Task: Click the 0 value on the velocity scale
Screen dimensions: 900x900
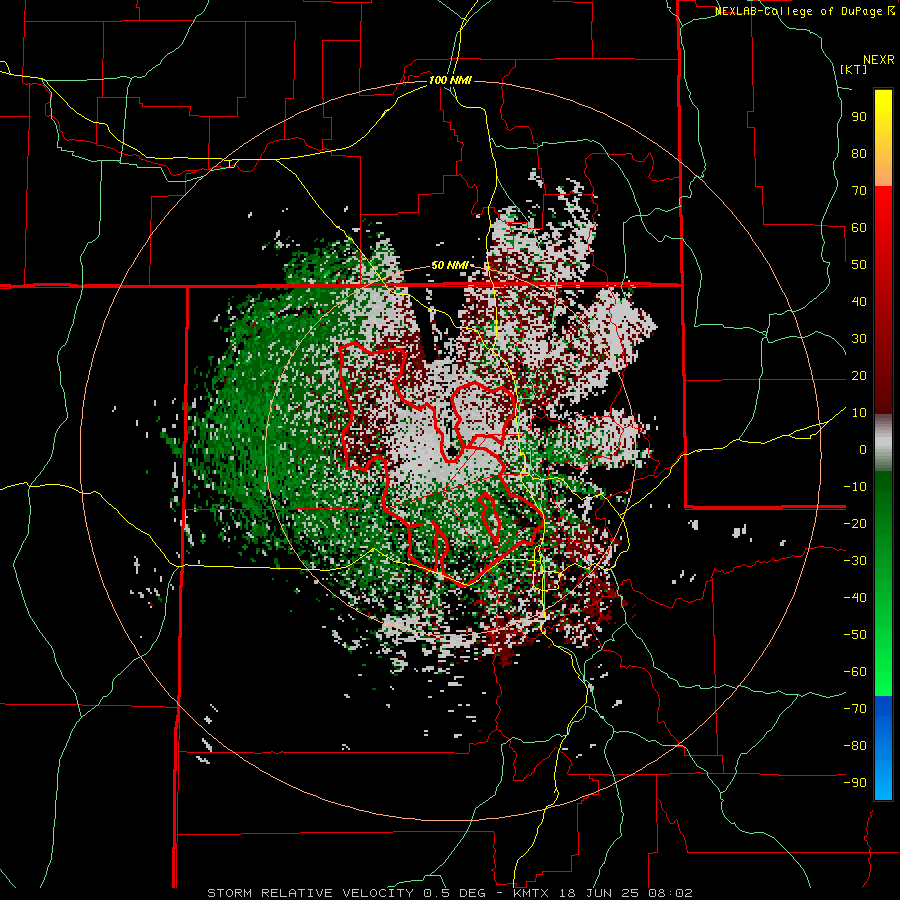Action: pyautogui.click(x=863, y=450)
